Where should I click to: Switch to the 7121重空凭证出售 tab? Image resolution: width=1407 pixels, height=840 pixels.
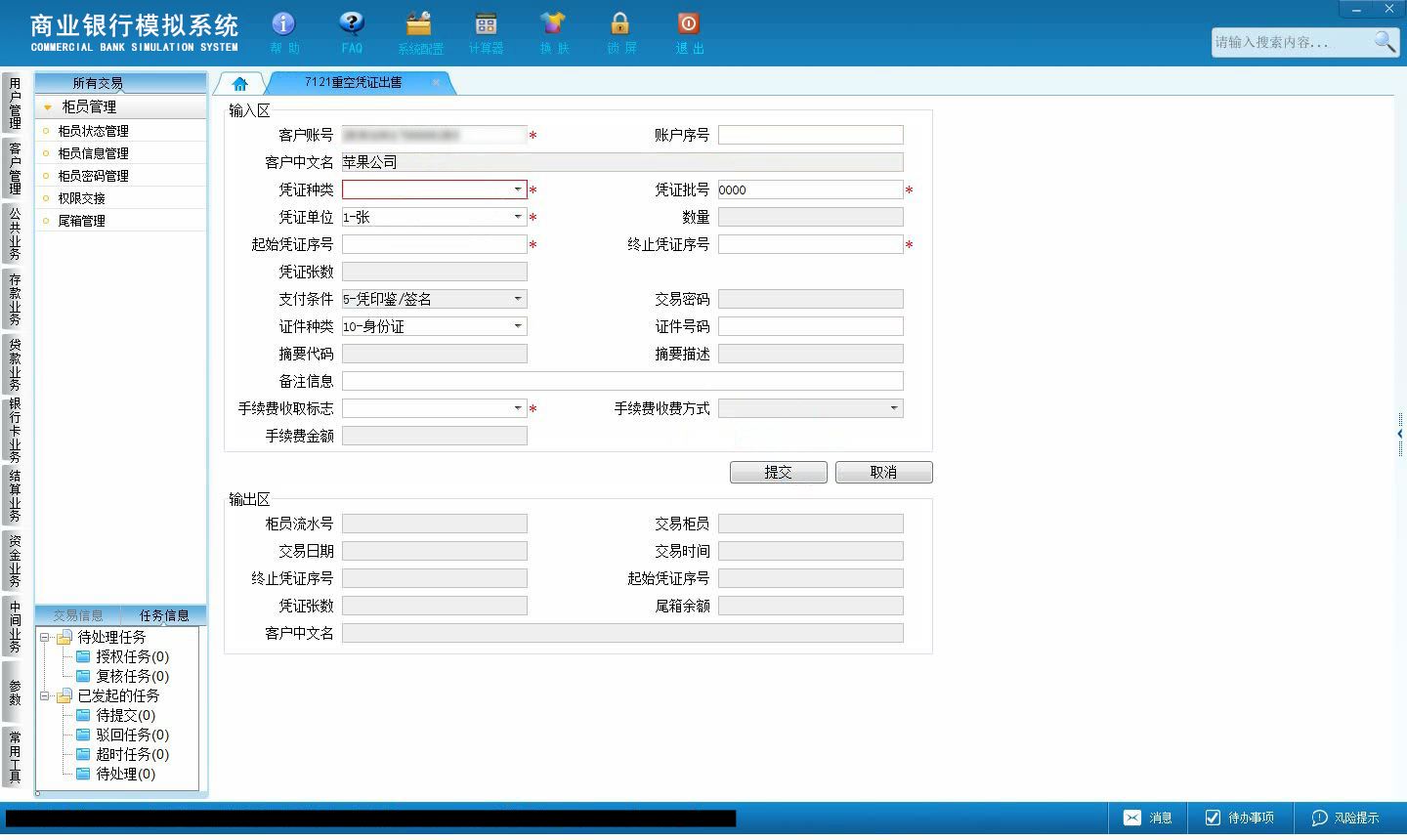(353, 83)
